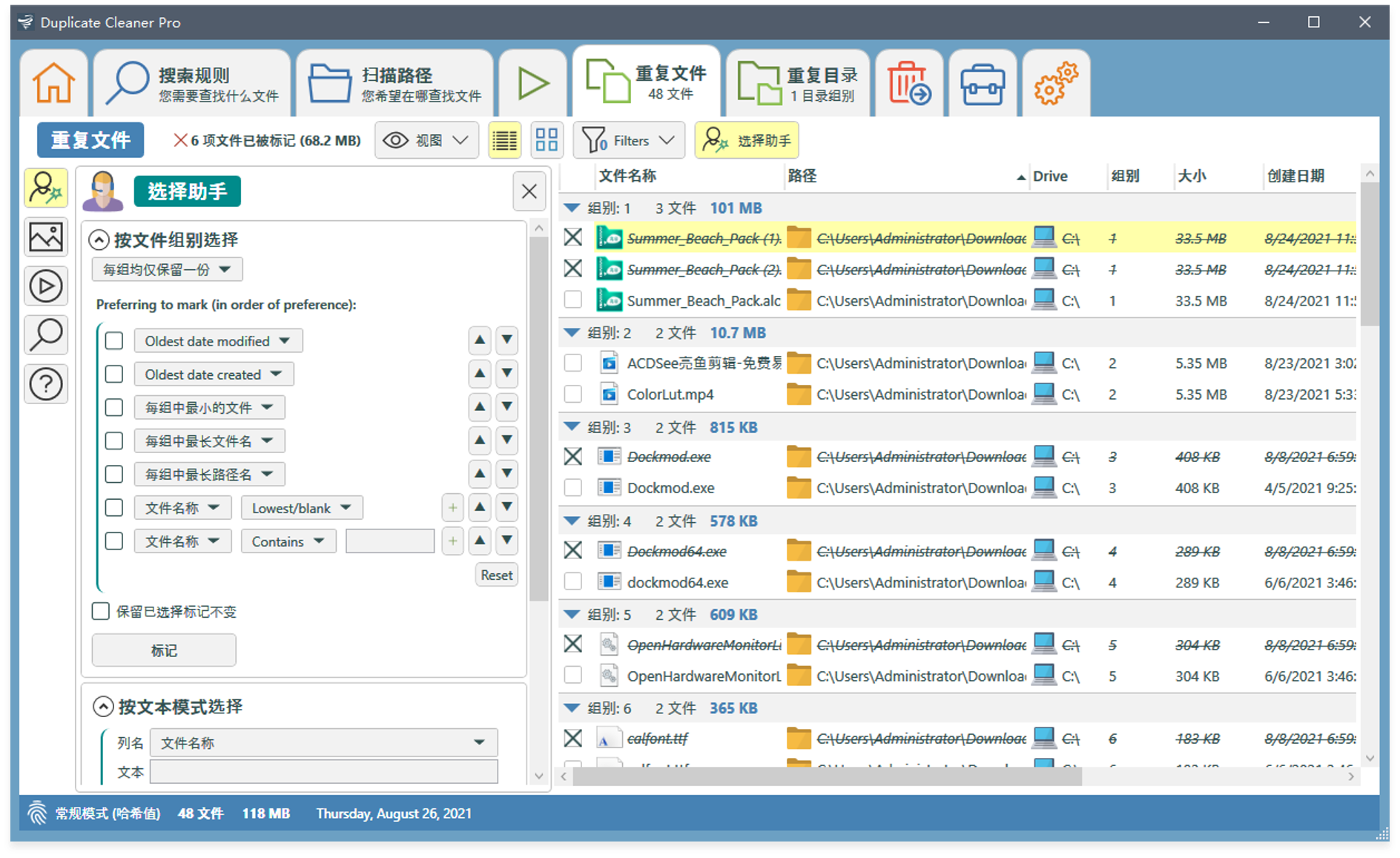Collapse 组别: 1 group triangle
The width and height of the screenshot is (1400, 858).
pos(572,208)
